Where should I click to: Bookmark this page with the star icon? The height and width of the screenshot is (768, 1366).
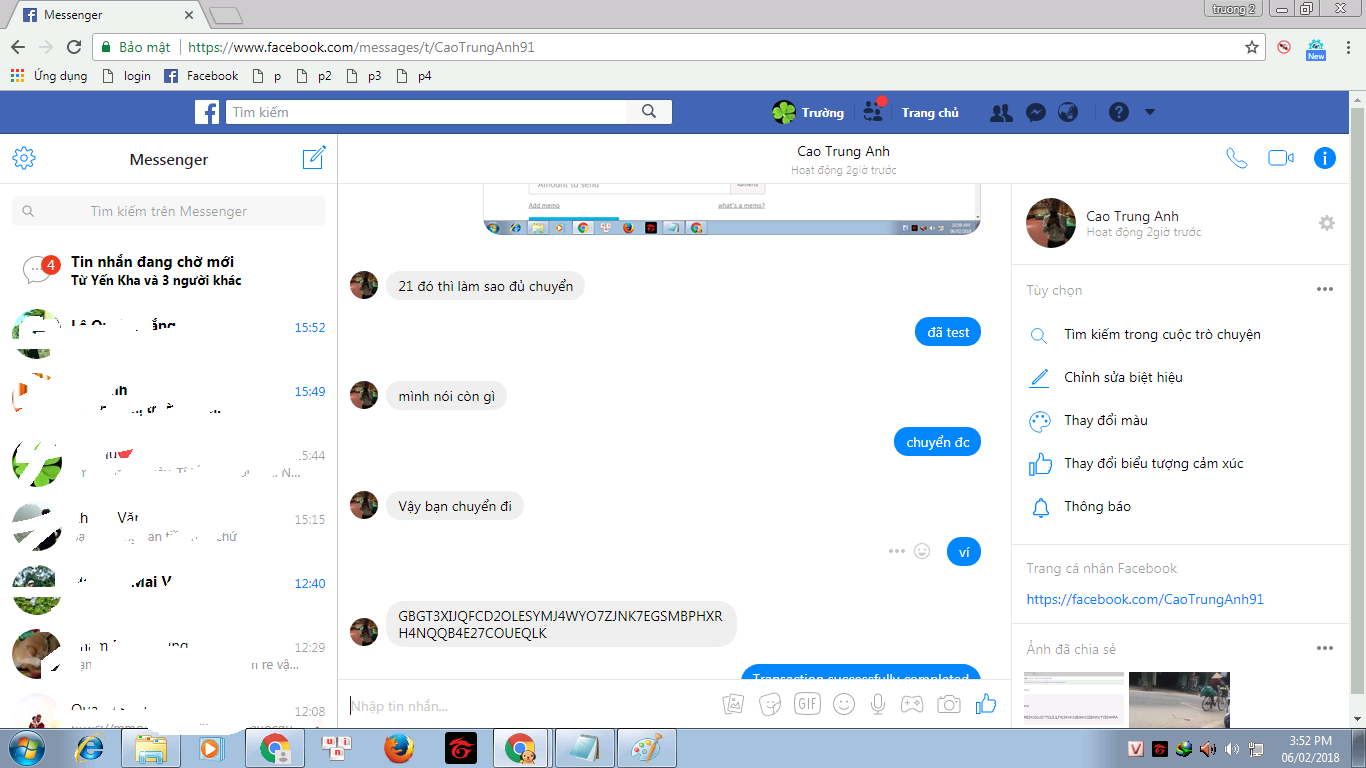(x=1251, y=47)
